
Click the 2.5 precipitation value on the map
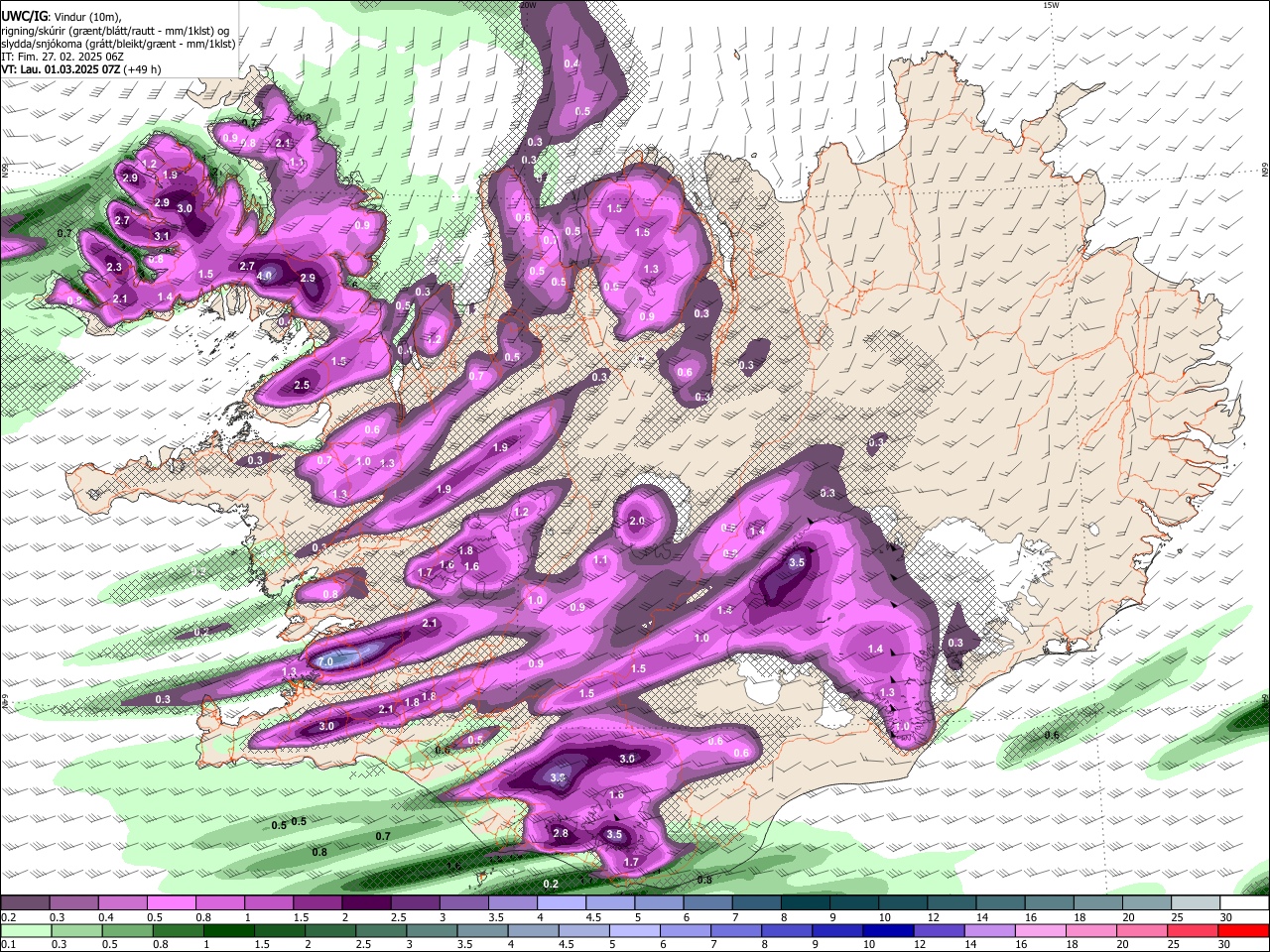tap(303, 385)
